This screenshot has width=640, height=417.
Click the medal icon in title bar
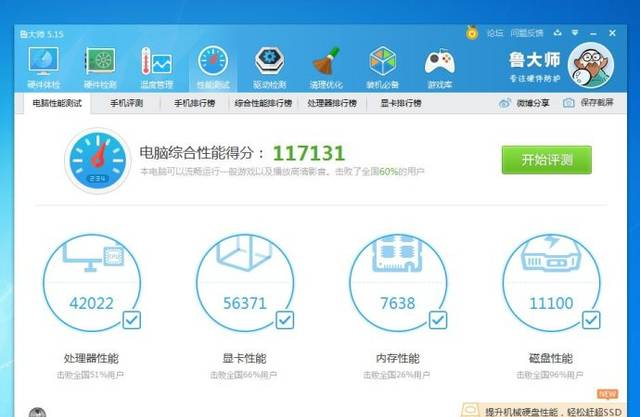[x=472, y=33]
